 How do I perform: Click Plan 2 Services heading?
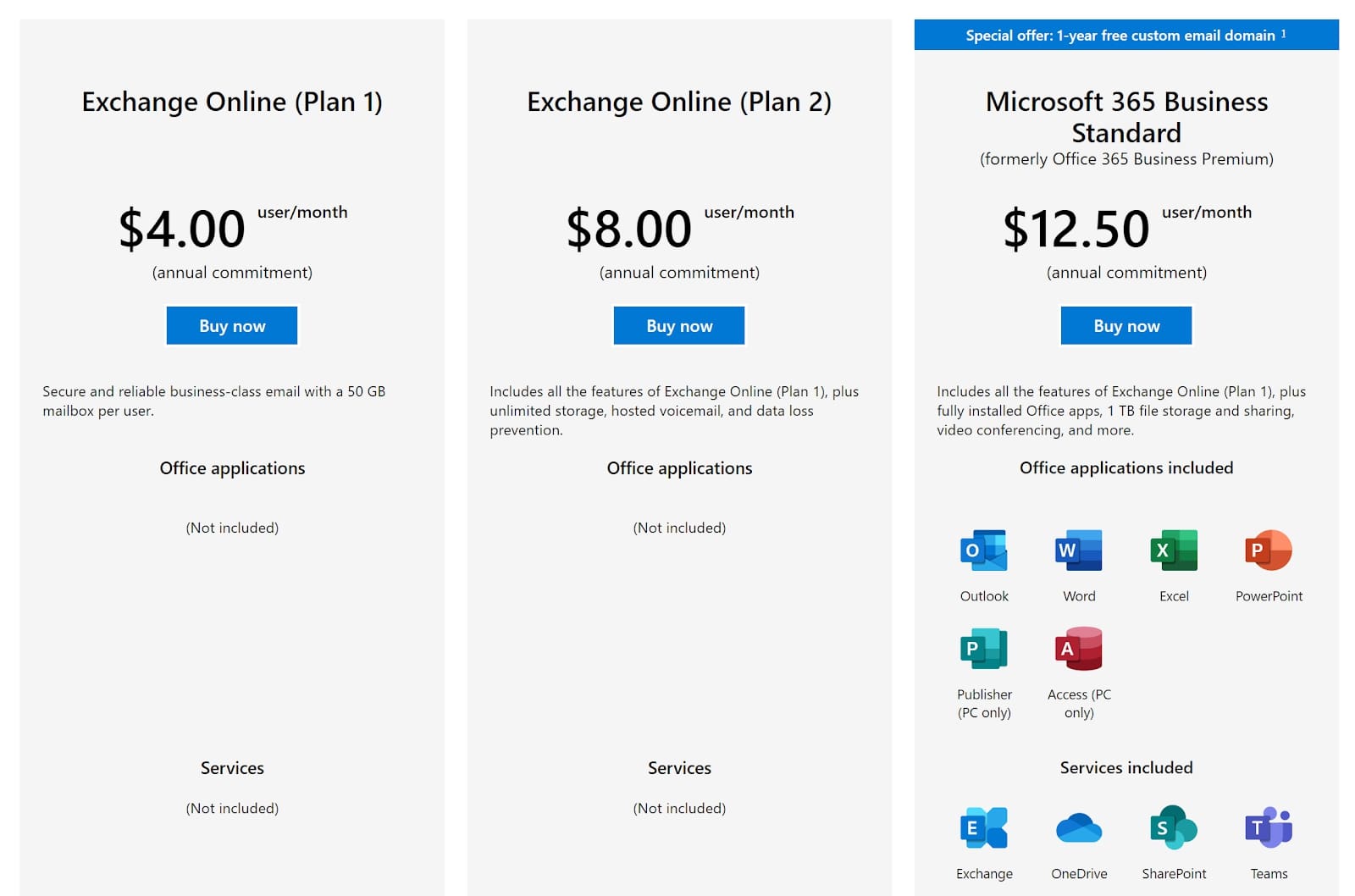point(679,768)
